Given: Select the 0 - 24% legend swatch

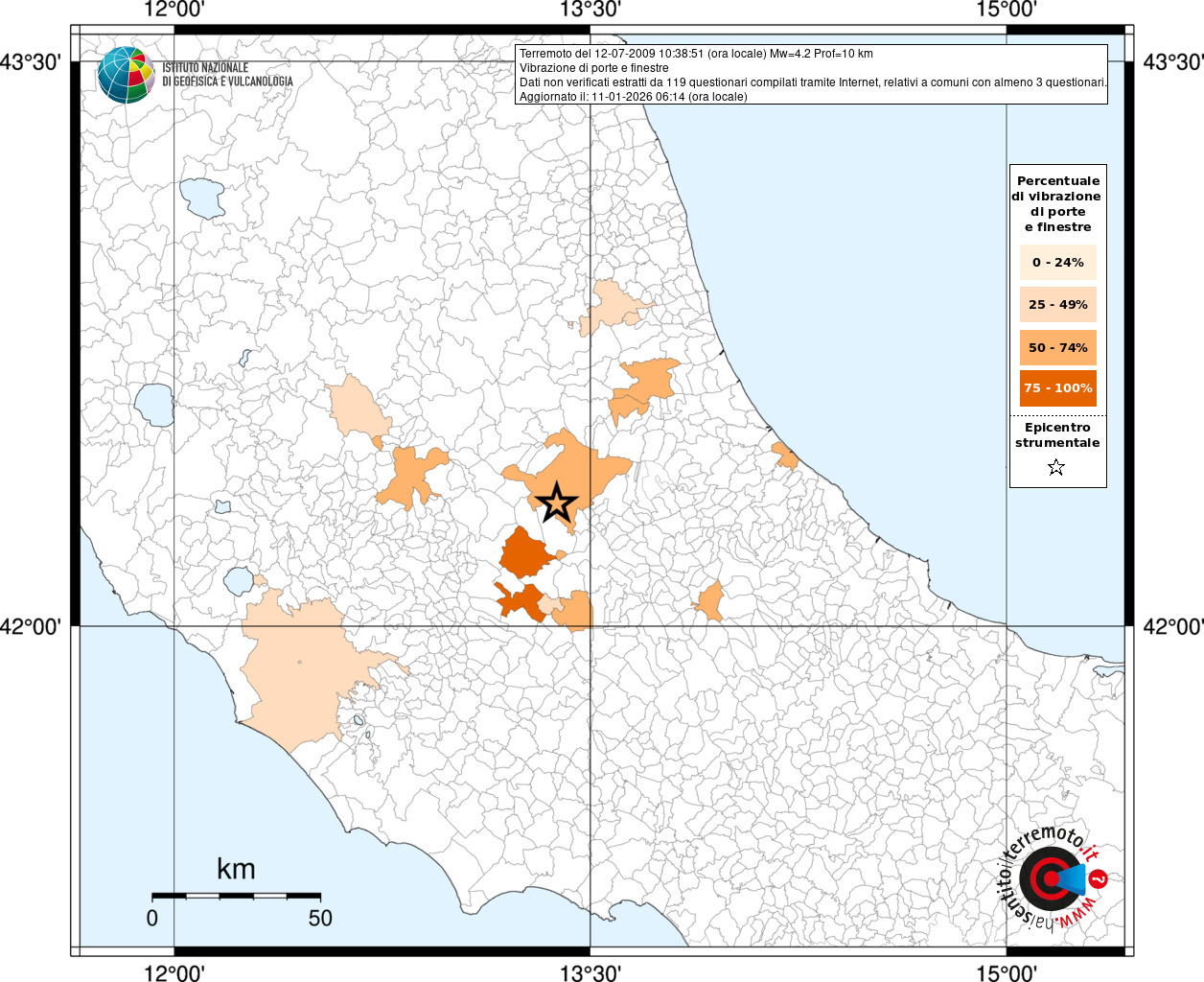Looking at the screenshot, I should pos(1058,262).
